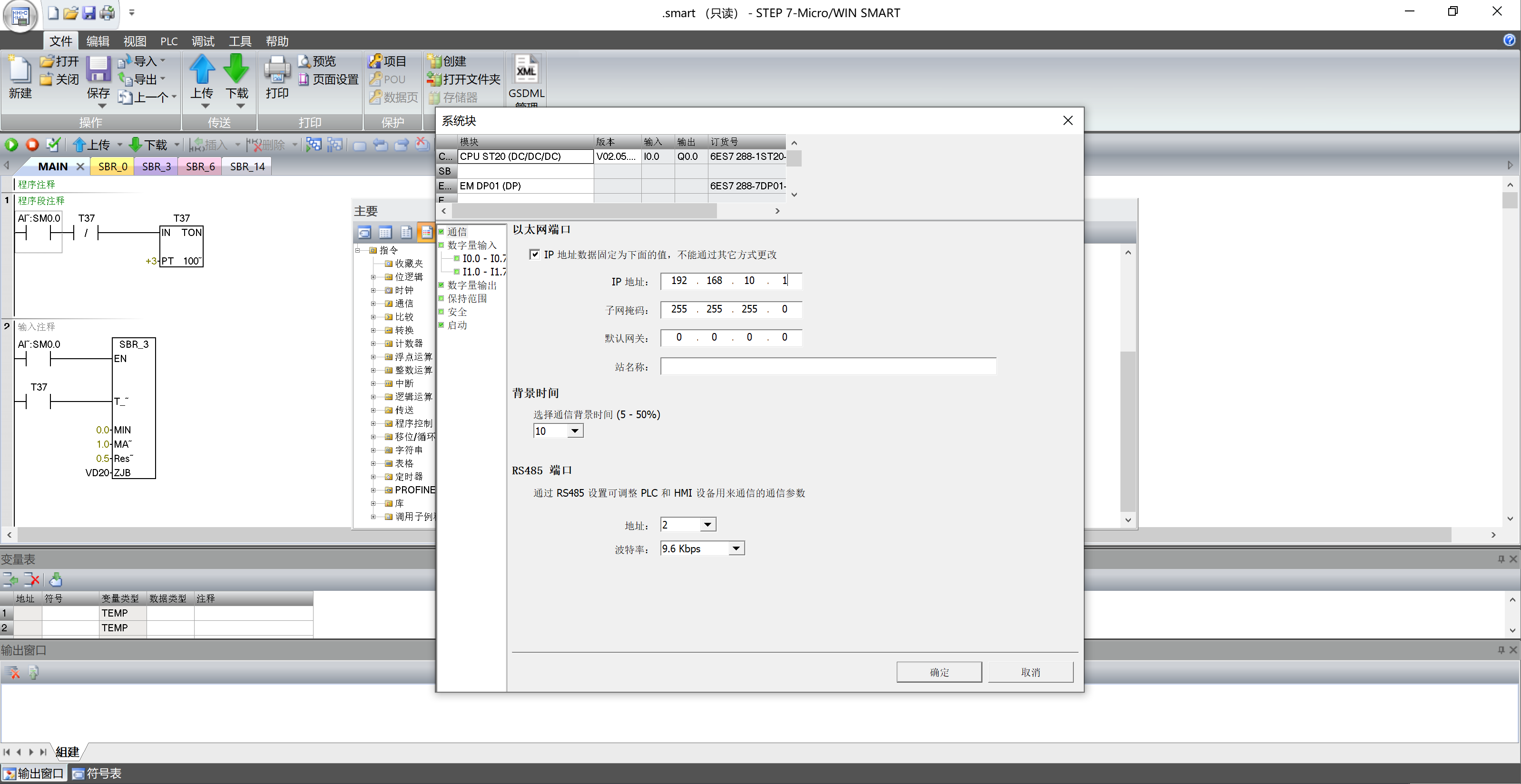
Task: Click the module table horizontal scrollbar
Action: coord(585,211)
